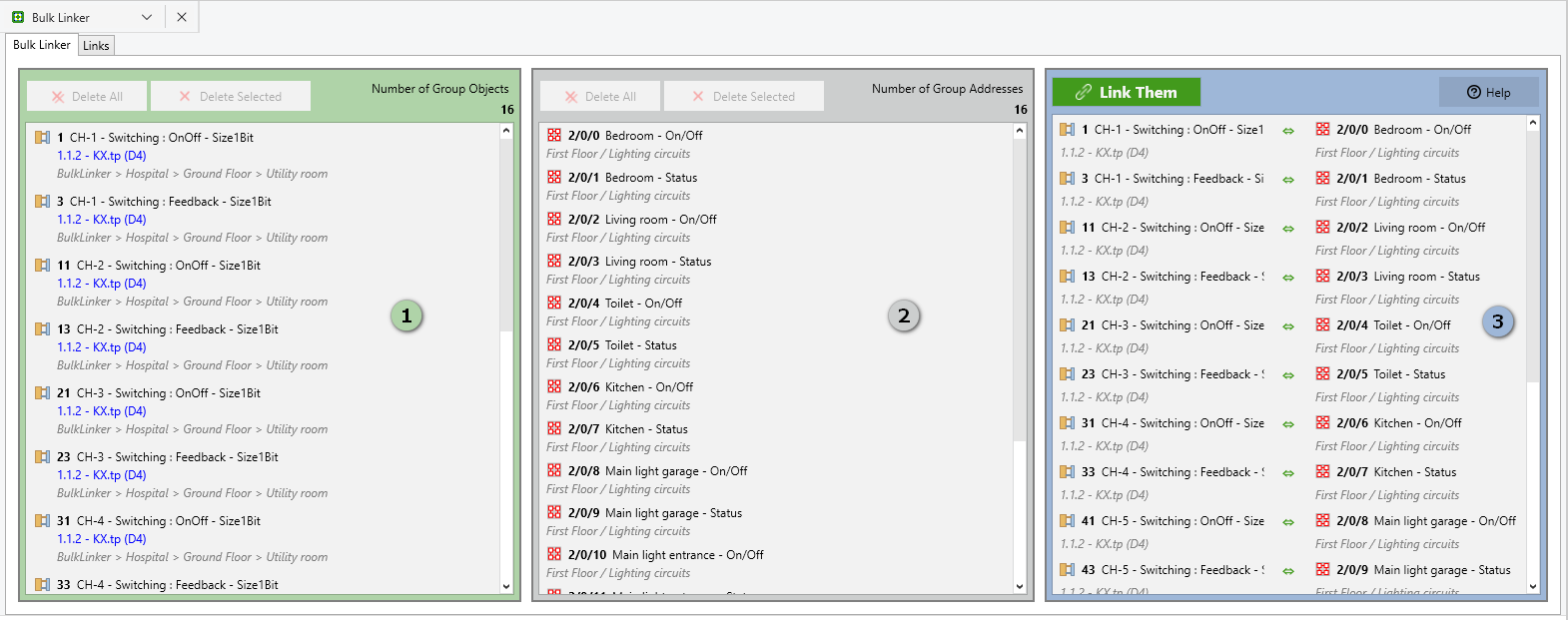
Task: Switch to the Links tab
Action: click(x=96, y=46)
